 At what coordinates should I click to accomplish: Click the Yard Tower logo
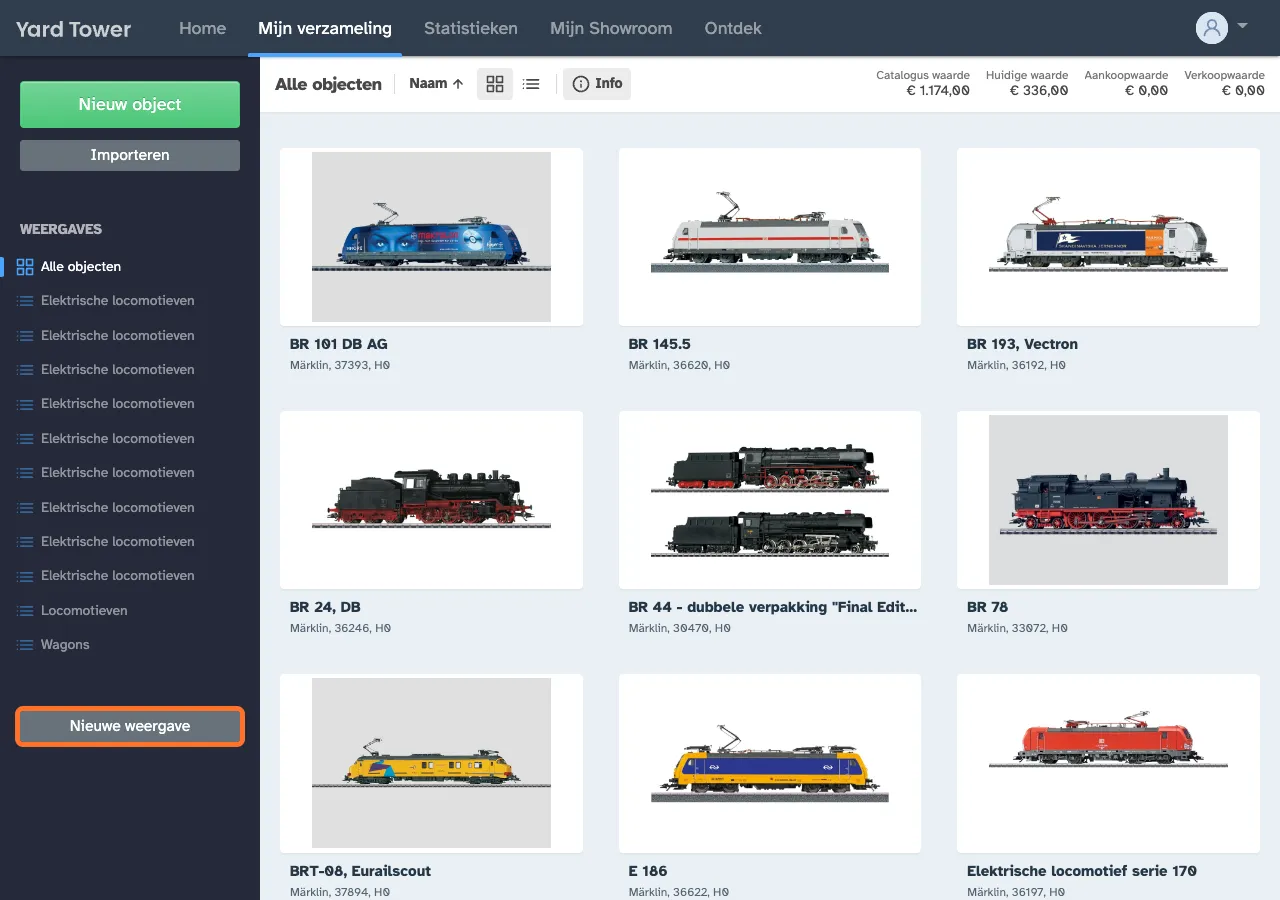[73, 29]
